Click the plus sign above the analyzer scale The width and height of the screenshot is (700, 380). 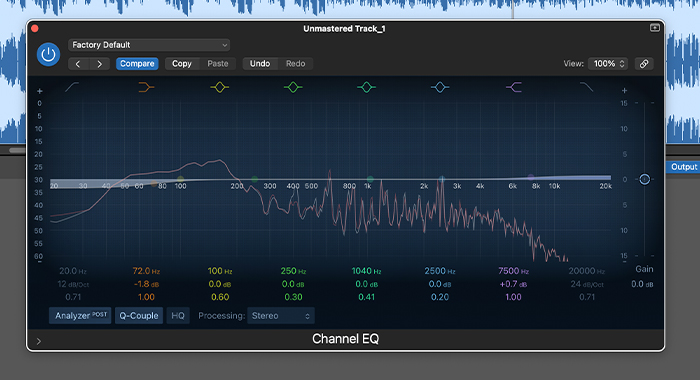pyautogui.click(x=39, y=91)
